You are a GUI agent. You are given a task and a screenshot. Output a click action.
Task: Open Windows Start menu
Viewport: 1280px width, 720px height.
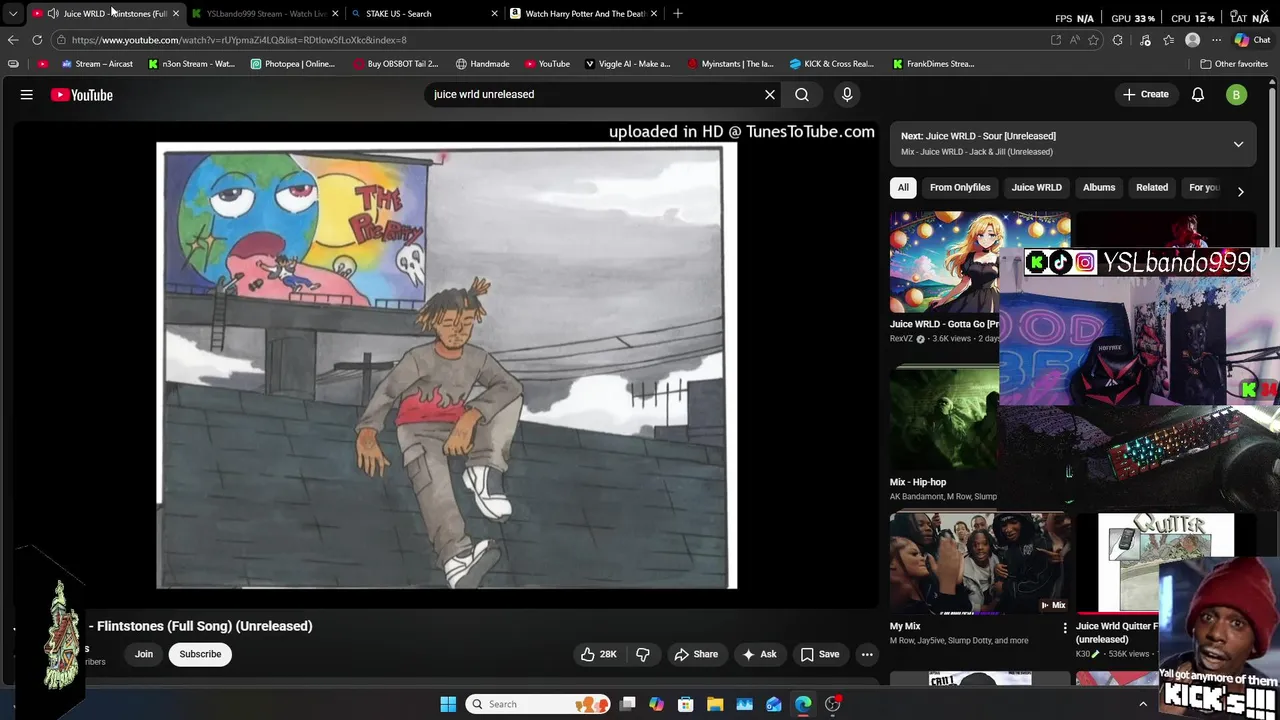point(448,704)
